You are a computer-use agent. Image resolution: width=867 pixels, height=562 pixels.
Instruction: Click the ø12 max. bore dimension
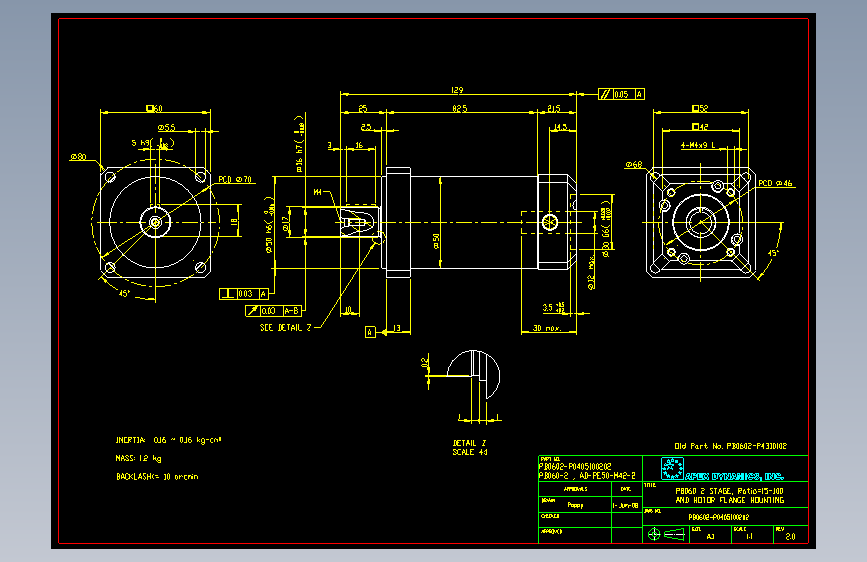point(592,273)
